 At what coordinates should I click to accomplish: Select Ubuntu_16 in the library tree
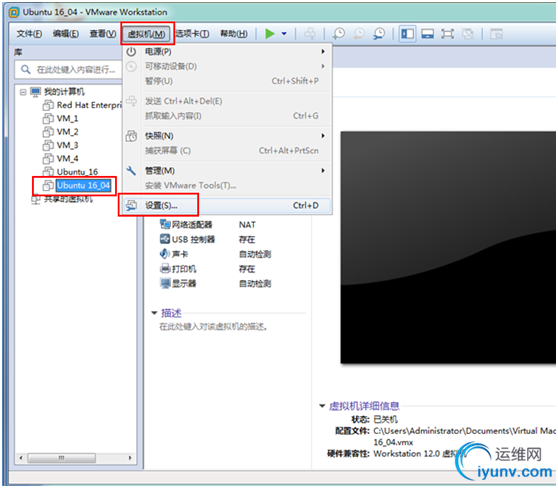77,172
